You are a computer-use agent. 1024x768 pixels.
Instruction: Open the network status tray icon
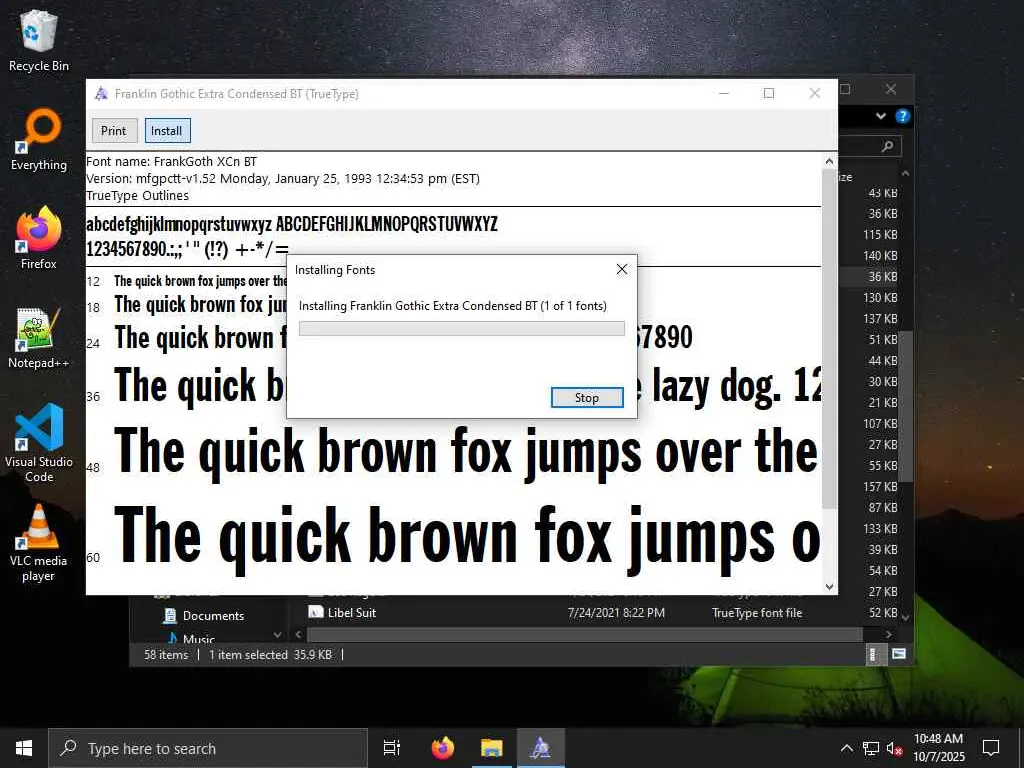click(871, 748)
